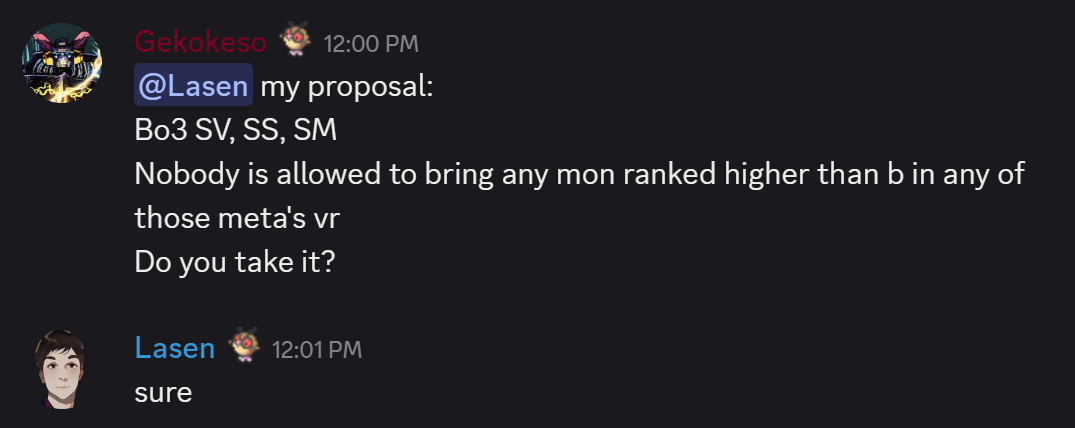Click the blue Lasen username
1075x428 pixels.
click(x=175, y=348)
